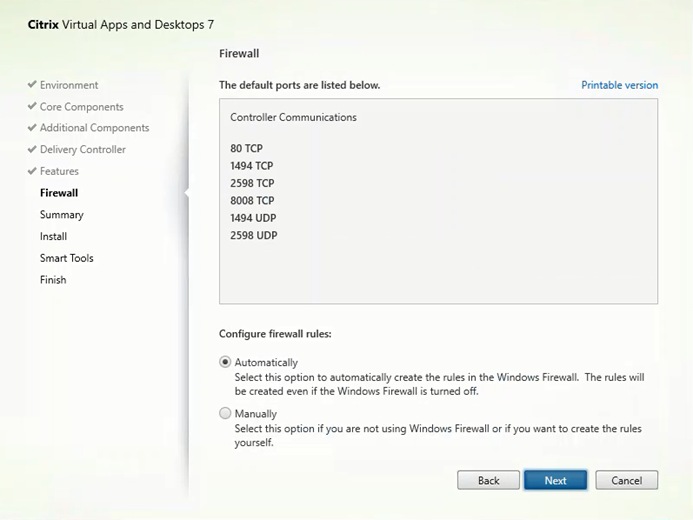Click the checkmark beside Additional Components
The height and width of the screenshot is (520, 693).
32,128
